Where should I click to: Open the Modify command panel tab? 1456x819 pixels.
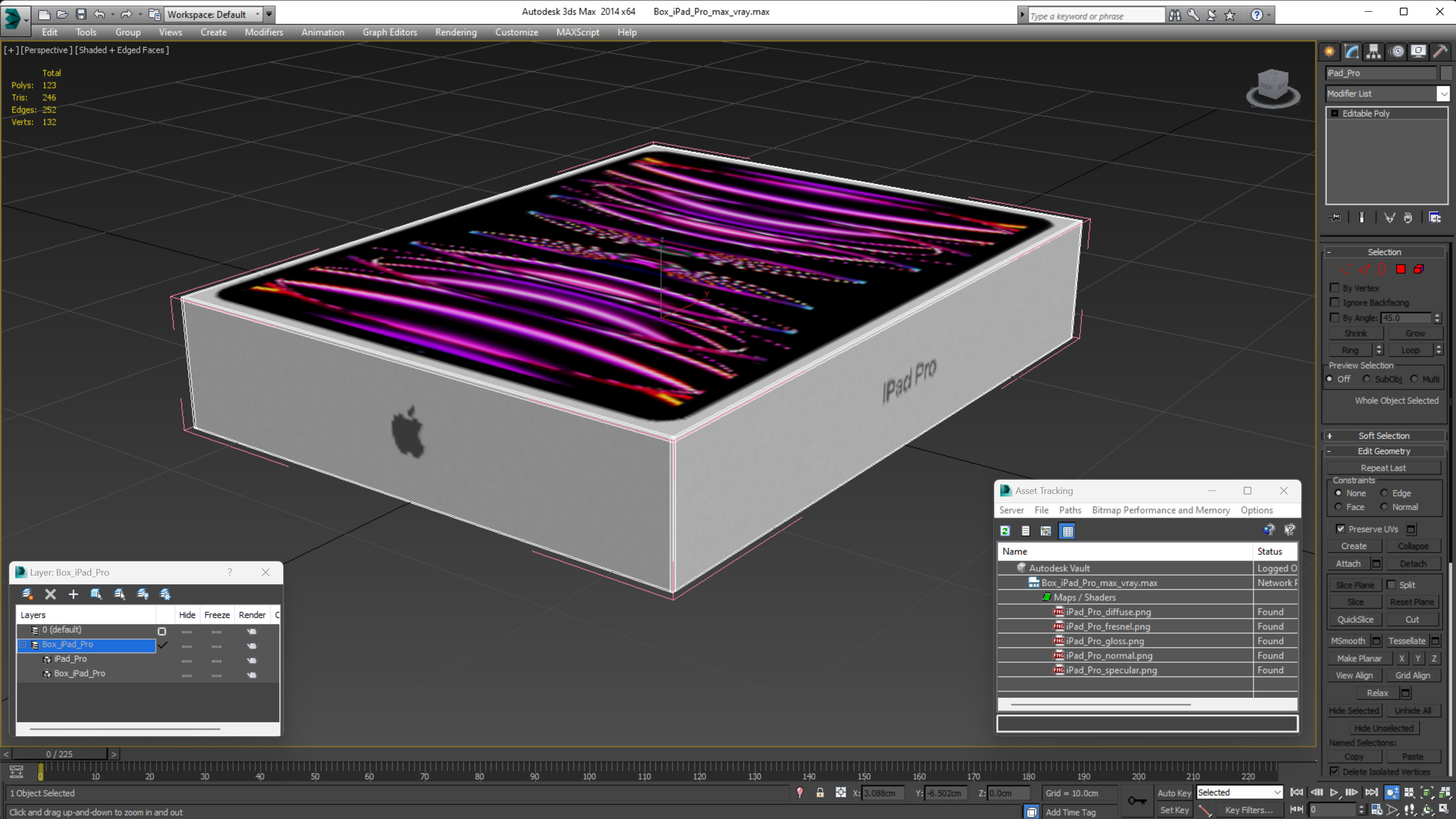1351,52
